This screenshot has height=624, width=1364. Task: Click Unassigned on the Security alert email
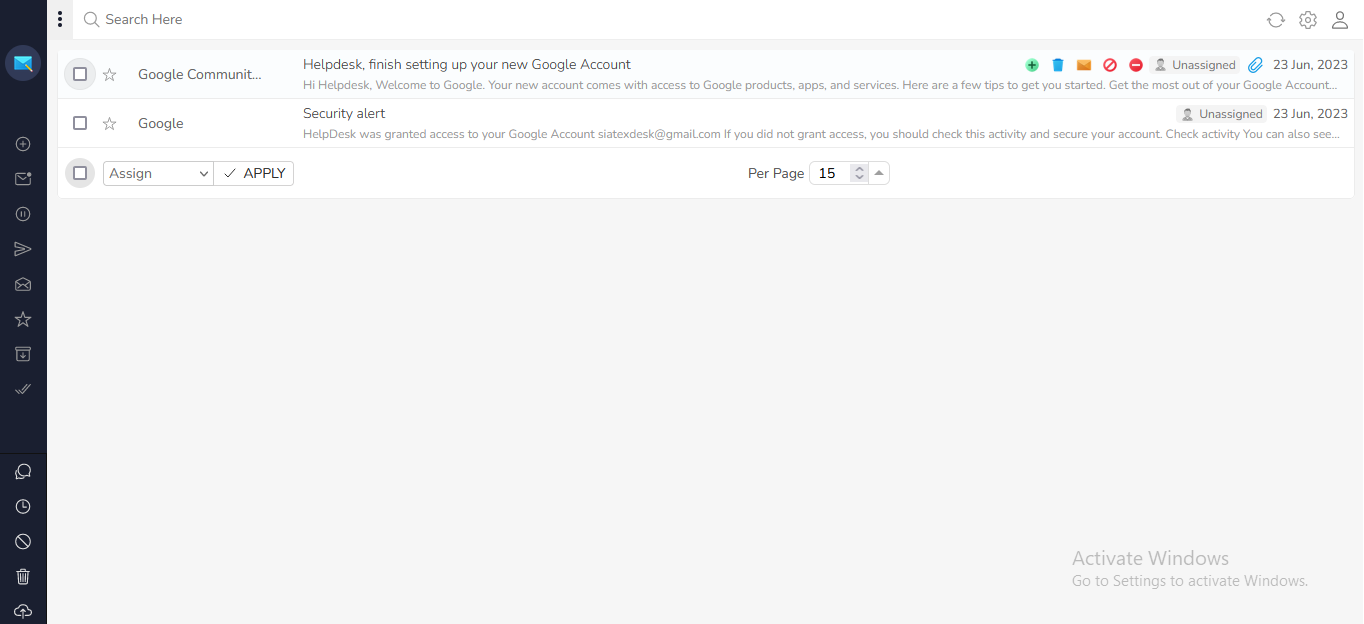tap(1221, 113)
